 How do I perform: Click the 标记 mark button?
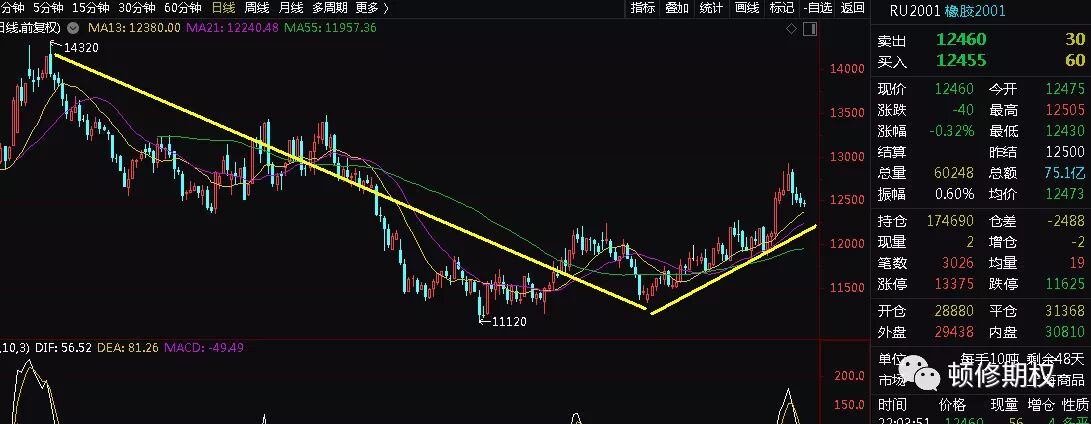coord(781,8)
